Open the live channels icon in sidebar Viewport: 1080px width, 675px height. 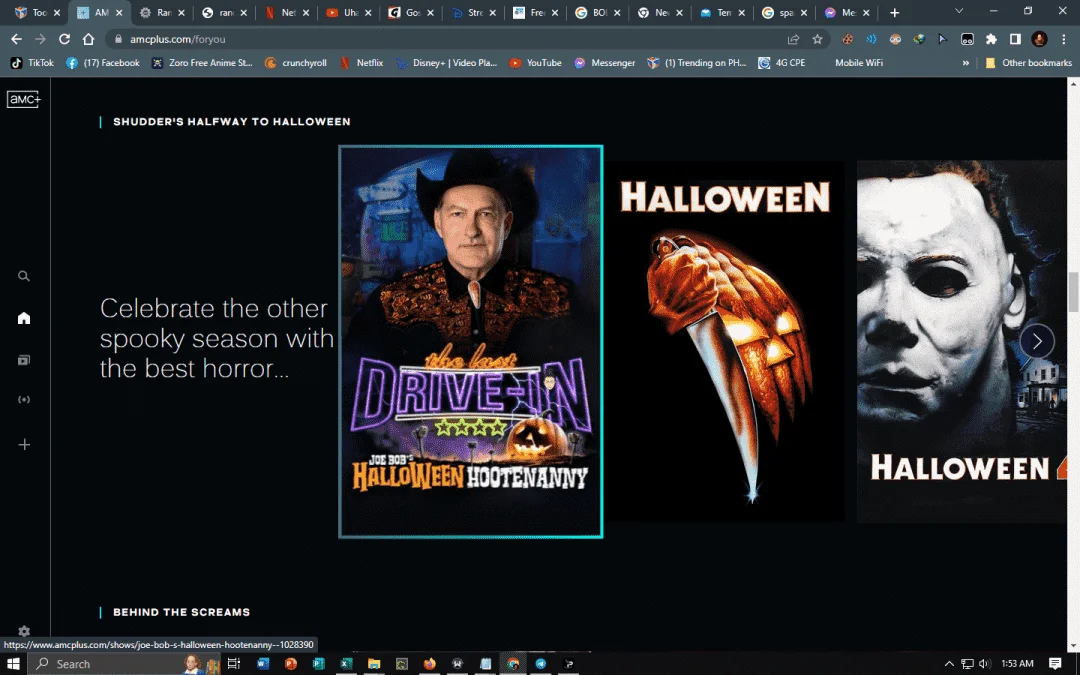click(x=24, y=399)
